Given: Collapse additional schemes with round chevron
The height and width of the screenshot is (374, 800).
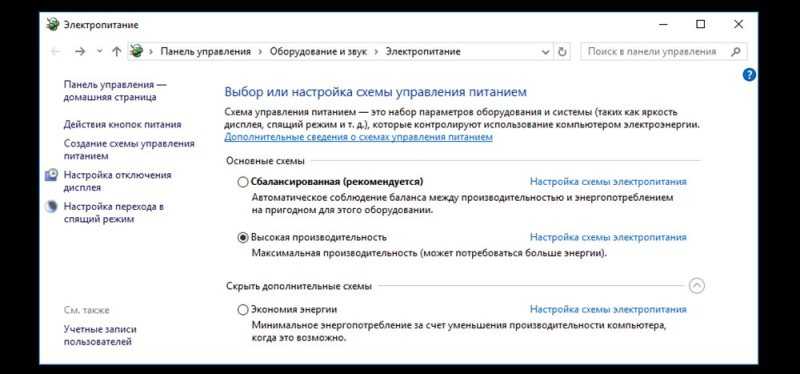Looking at the screenshot, I should point(696,286).
